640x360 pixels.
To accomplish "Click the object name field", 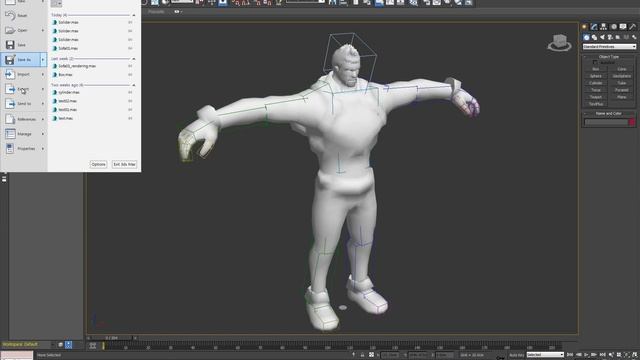I will coord(606,122).
